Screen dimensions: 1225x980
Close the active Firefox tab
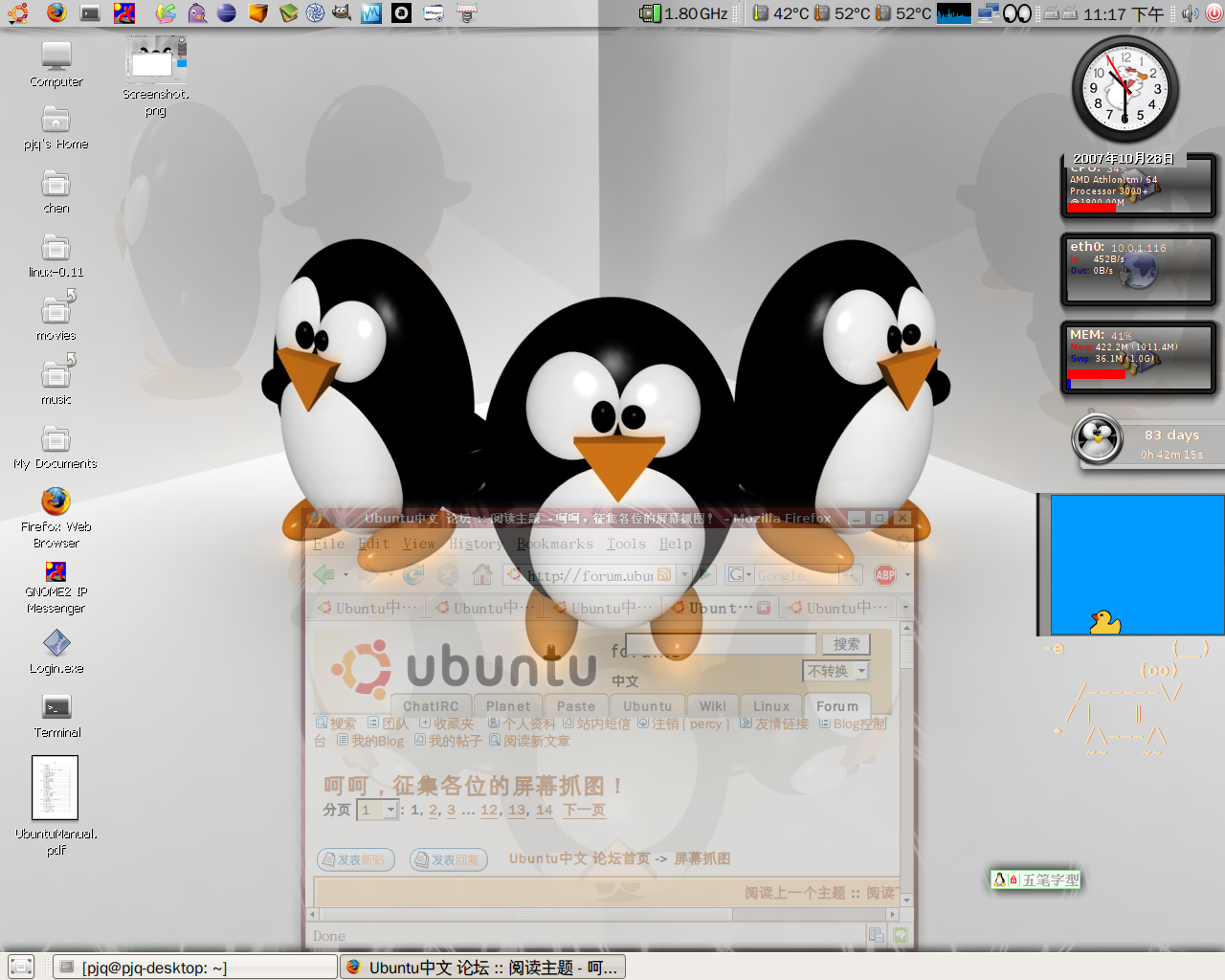tap(764, 608)
